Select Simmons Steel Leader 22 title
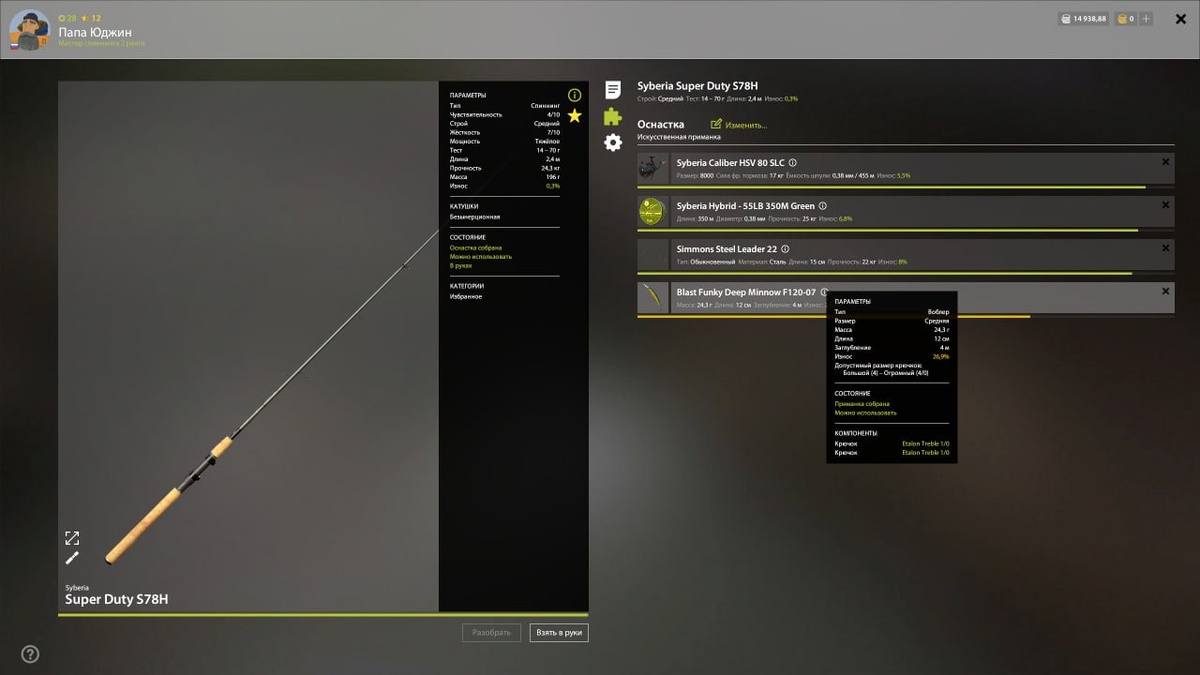1200x675 pixels. 727,249
